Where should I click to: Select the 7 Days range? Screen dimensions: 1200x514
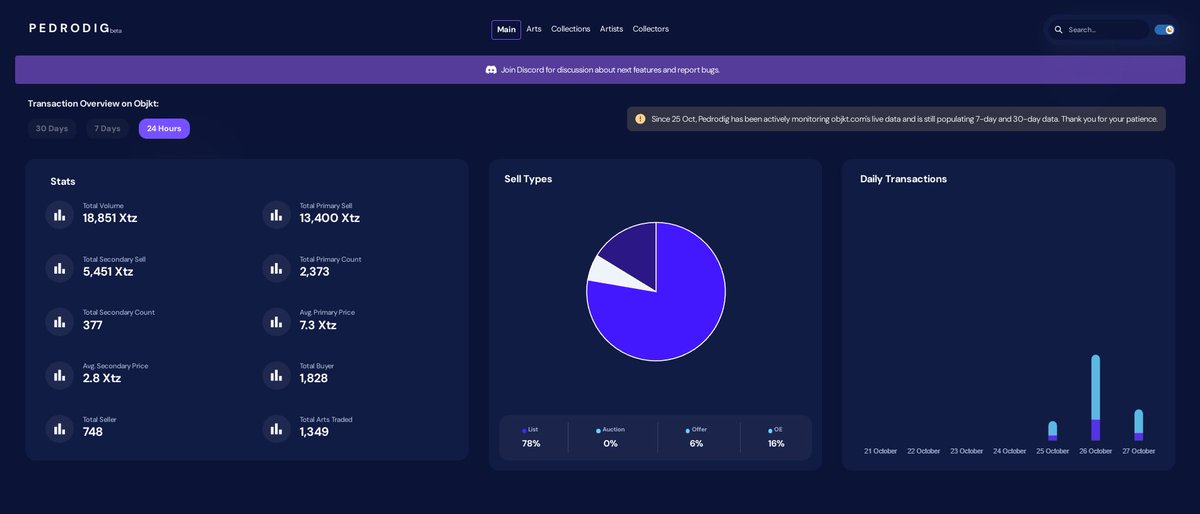point(107,129)
